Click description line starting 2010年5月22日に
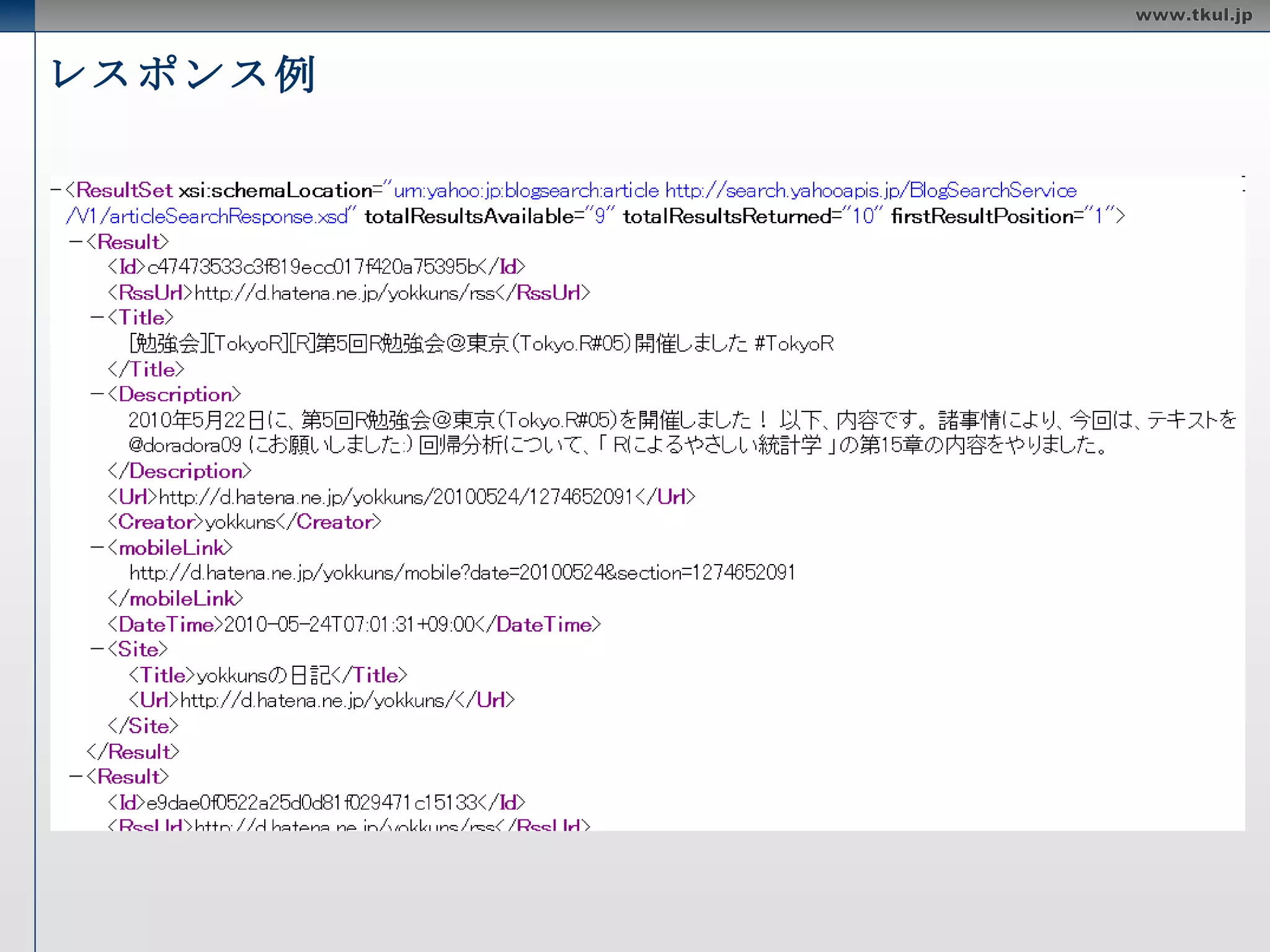The height and width of the screenshot is (952, 1270). coord(682,420)
